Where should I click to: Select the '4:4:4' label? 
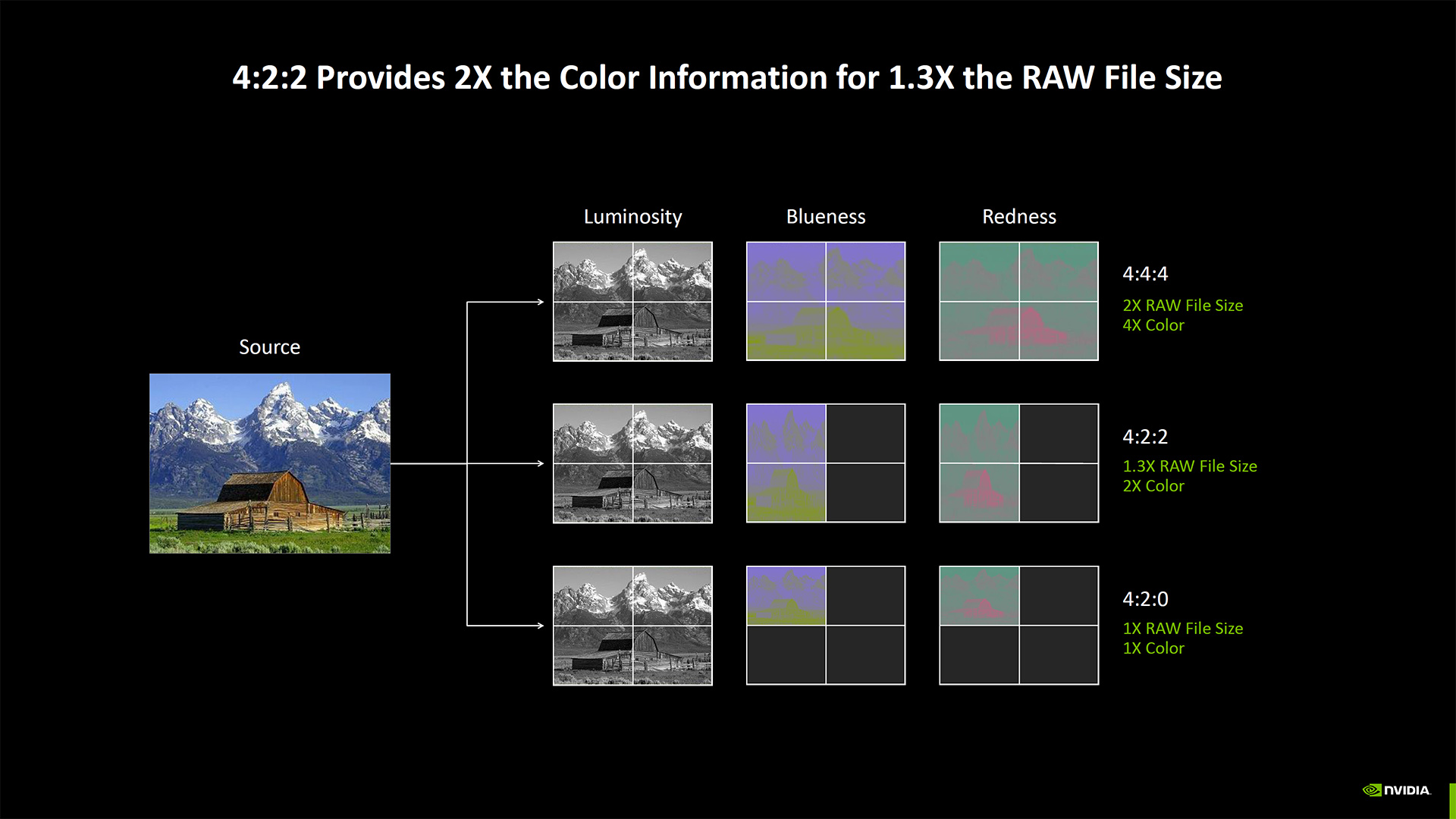coord(1145,274)
